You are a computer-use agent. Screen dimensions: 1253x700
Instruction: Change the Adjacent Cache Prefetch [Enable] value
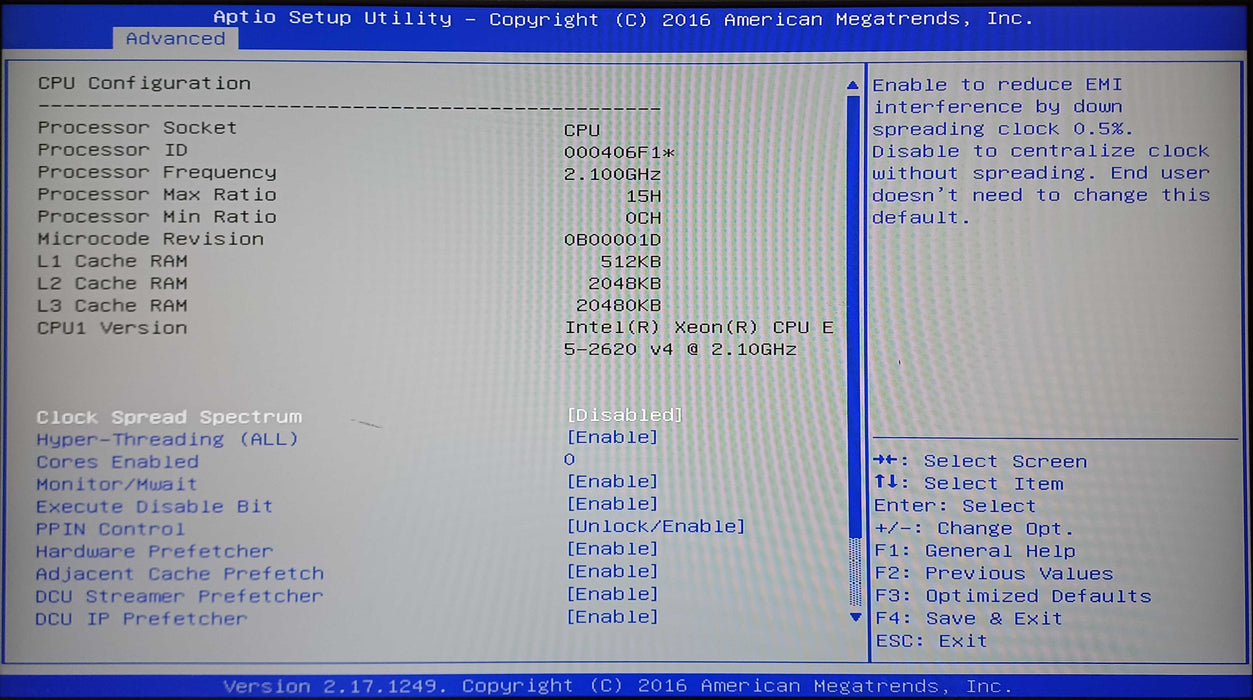(613, 572)
